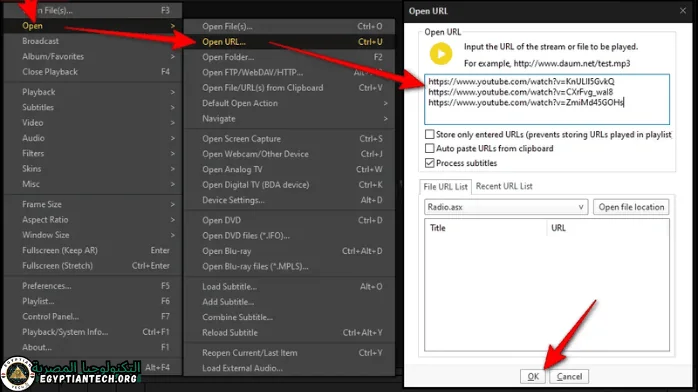Select Broadcast in main menu
The width and height of the screenshot is (698, 392).
tap(93, 41)
